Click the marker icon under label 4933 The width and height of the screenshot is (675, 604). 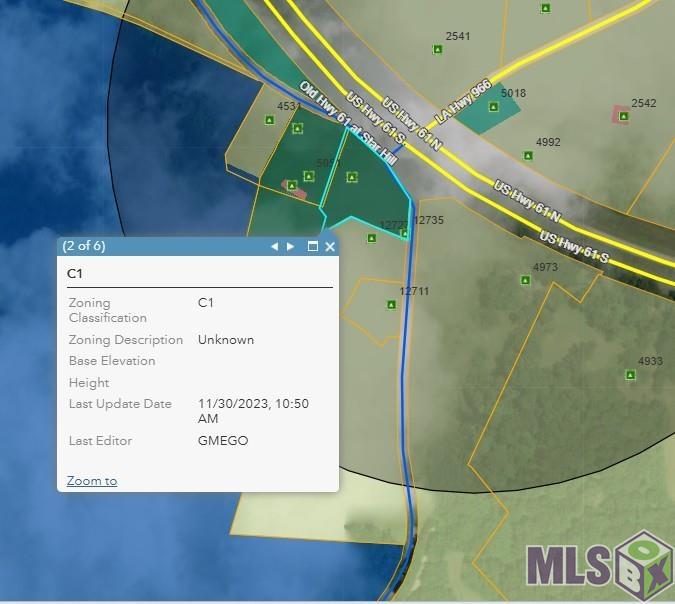pyautogui.click(x=630, y=375)
